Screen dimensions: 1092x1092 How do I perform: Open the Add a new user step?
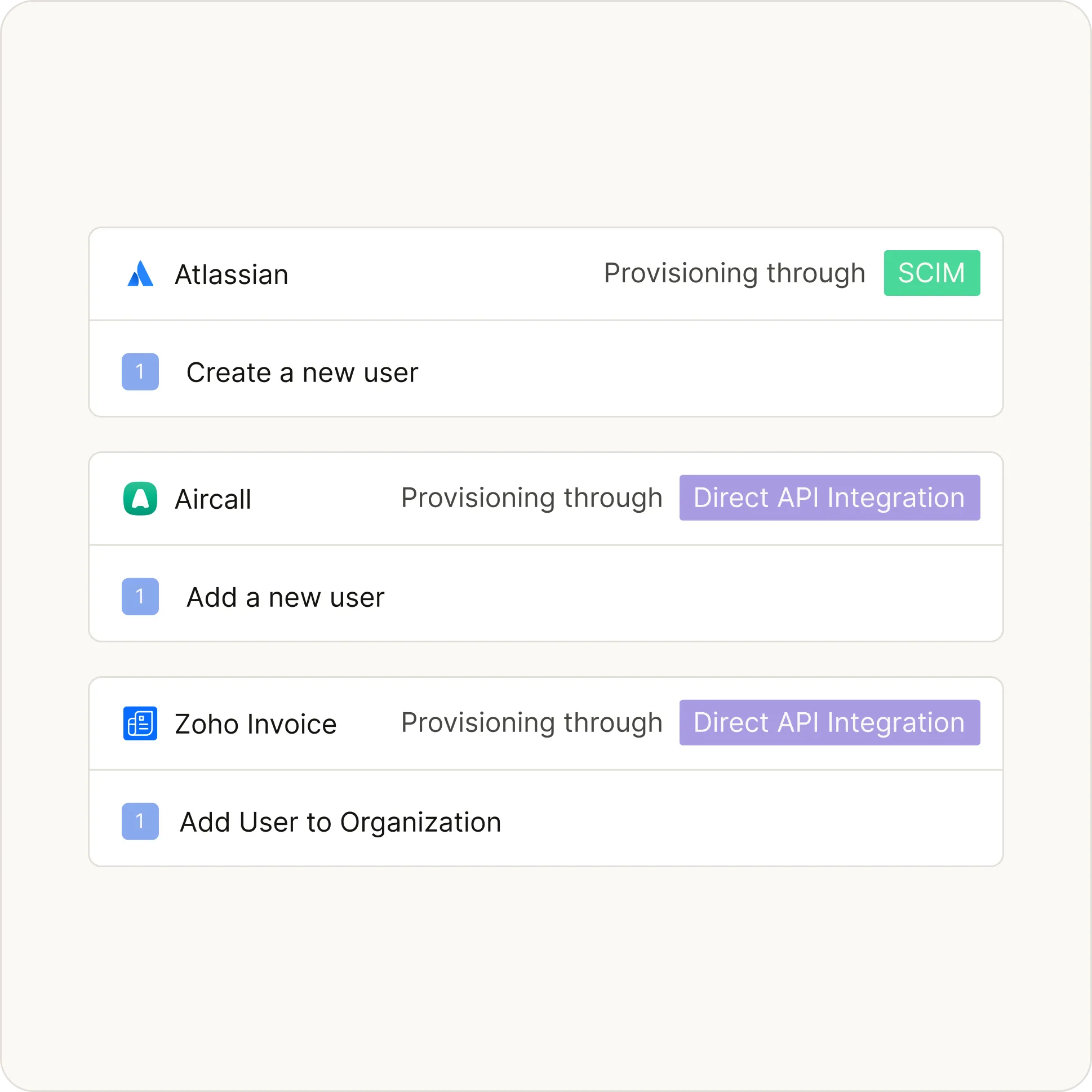(546, 593)
